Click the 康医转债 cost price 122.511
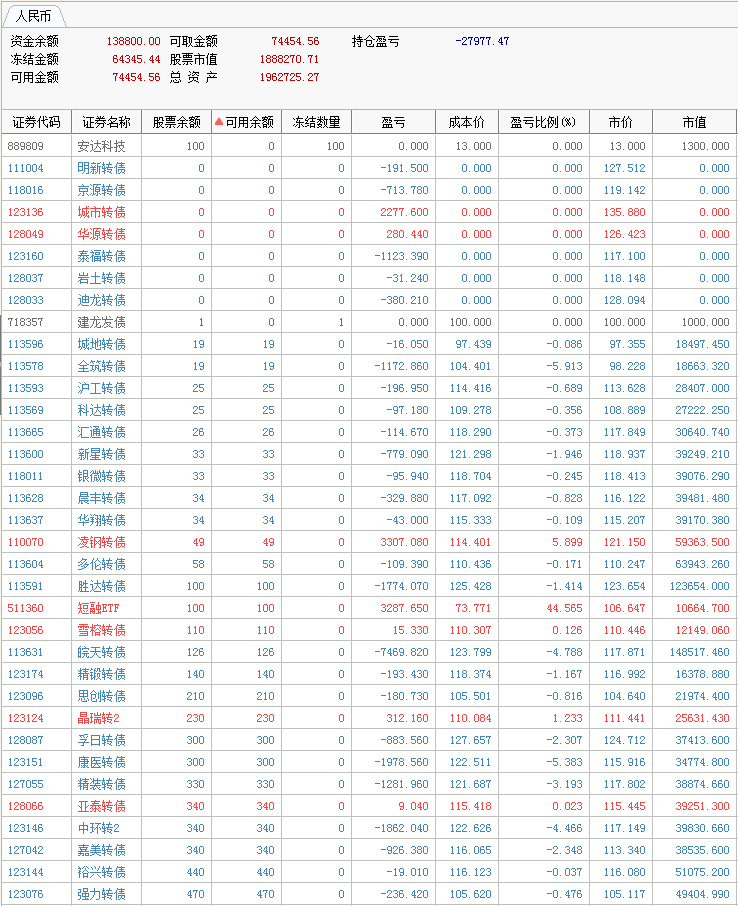 point(470,762)
